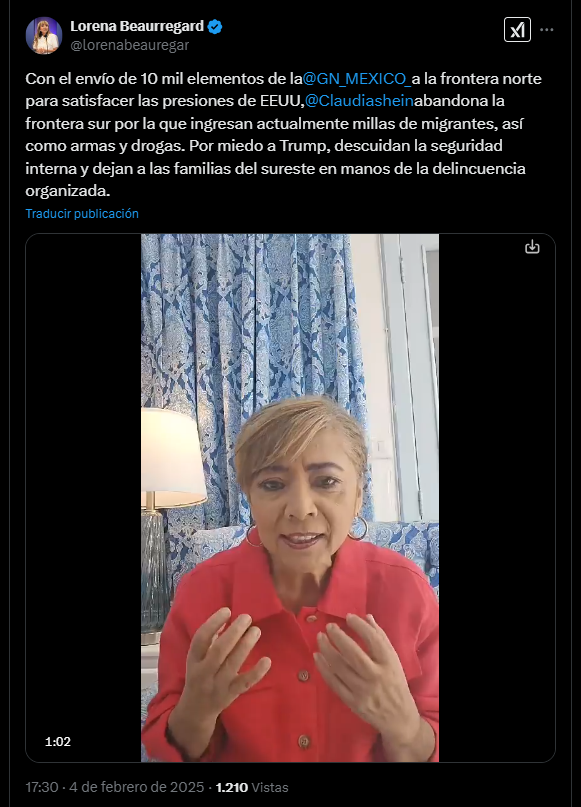Open the @Claudiashein mention

(x=359, y=101)
